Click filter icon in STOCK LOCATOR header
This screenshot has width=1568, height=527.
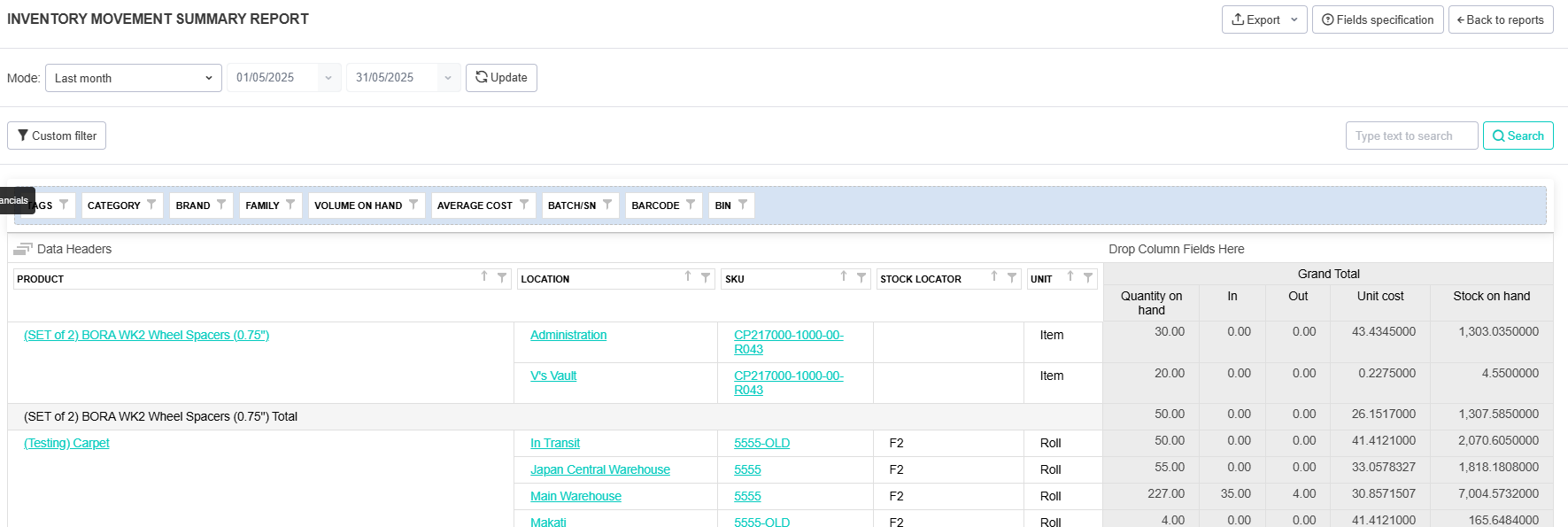pos(1012,278)
